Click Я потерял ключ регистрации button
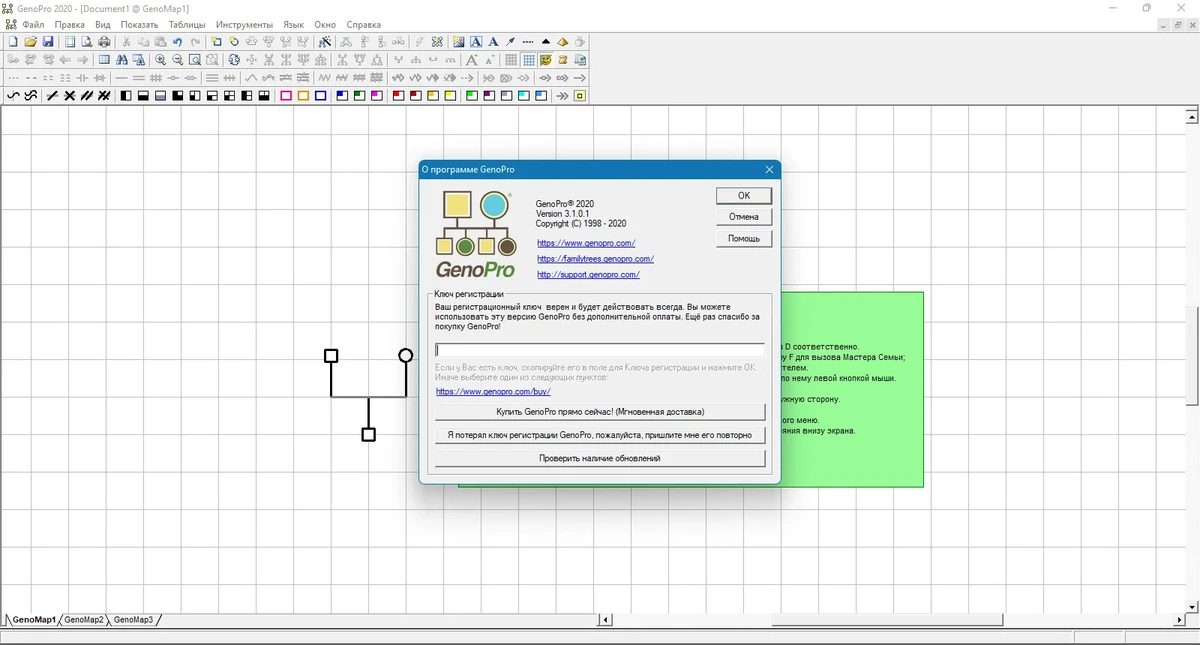Viewport: 1200px width, 645px height. (600, 435)
